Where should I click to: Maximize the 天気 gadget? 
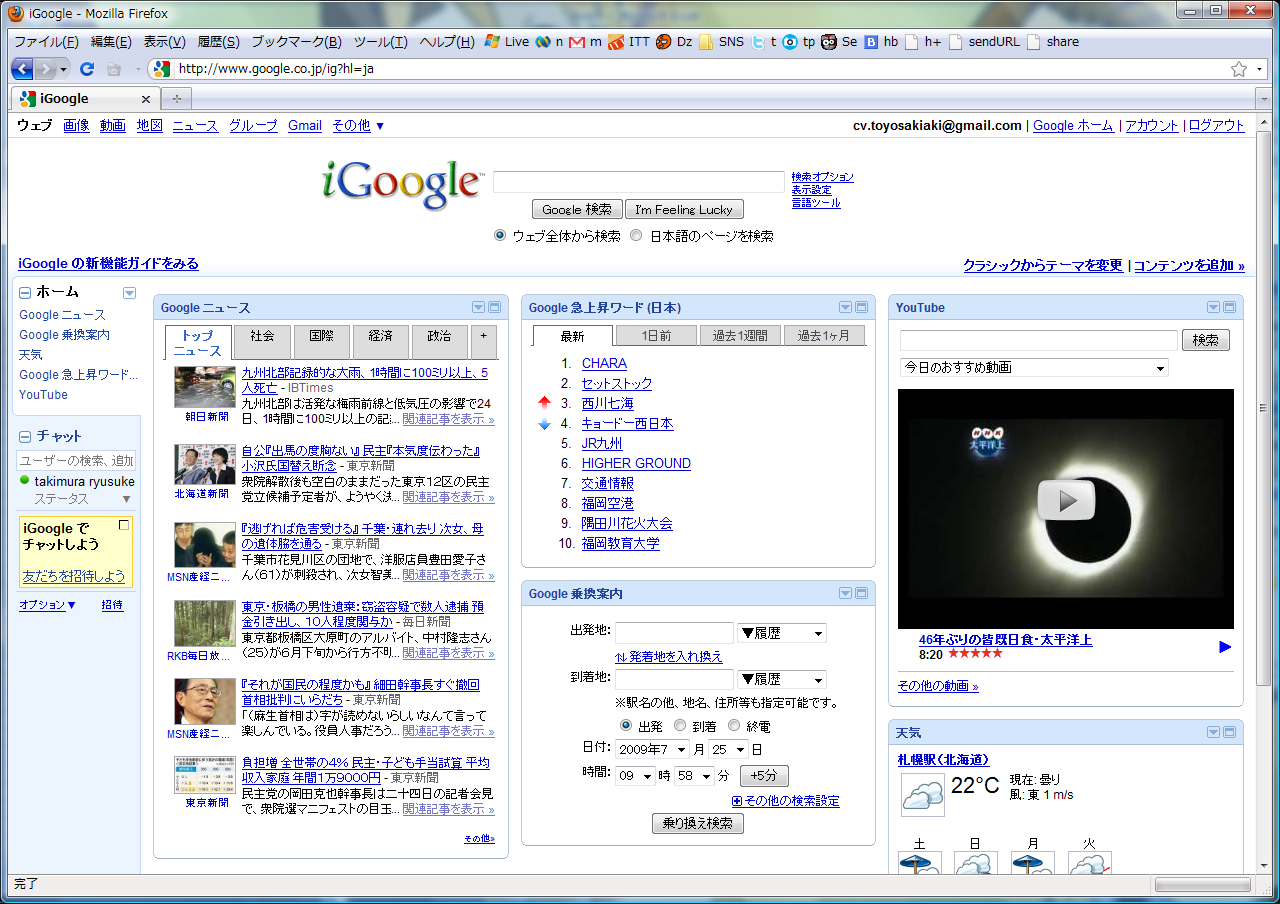[1229, 733]
